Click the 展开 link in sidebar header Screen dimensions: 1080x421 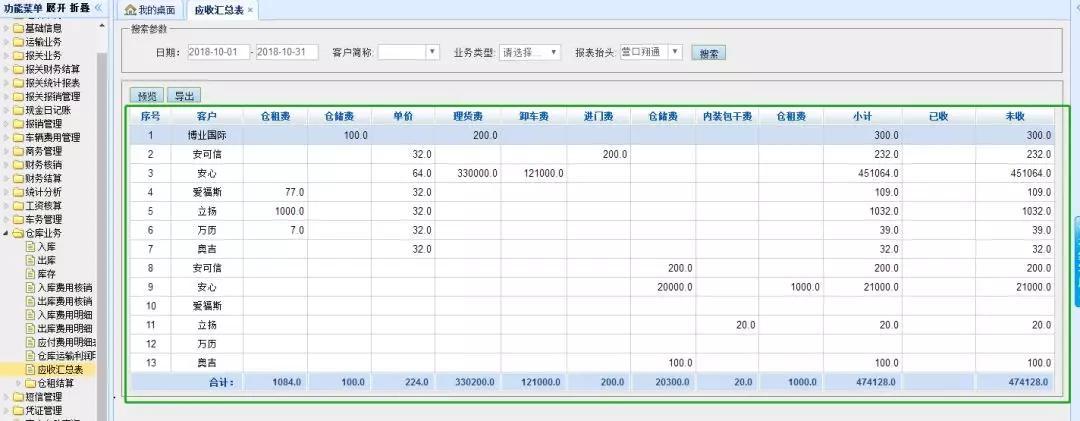(x=56, y=8)
